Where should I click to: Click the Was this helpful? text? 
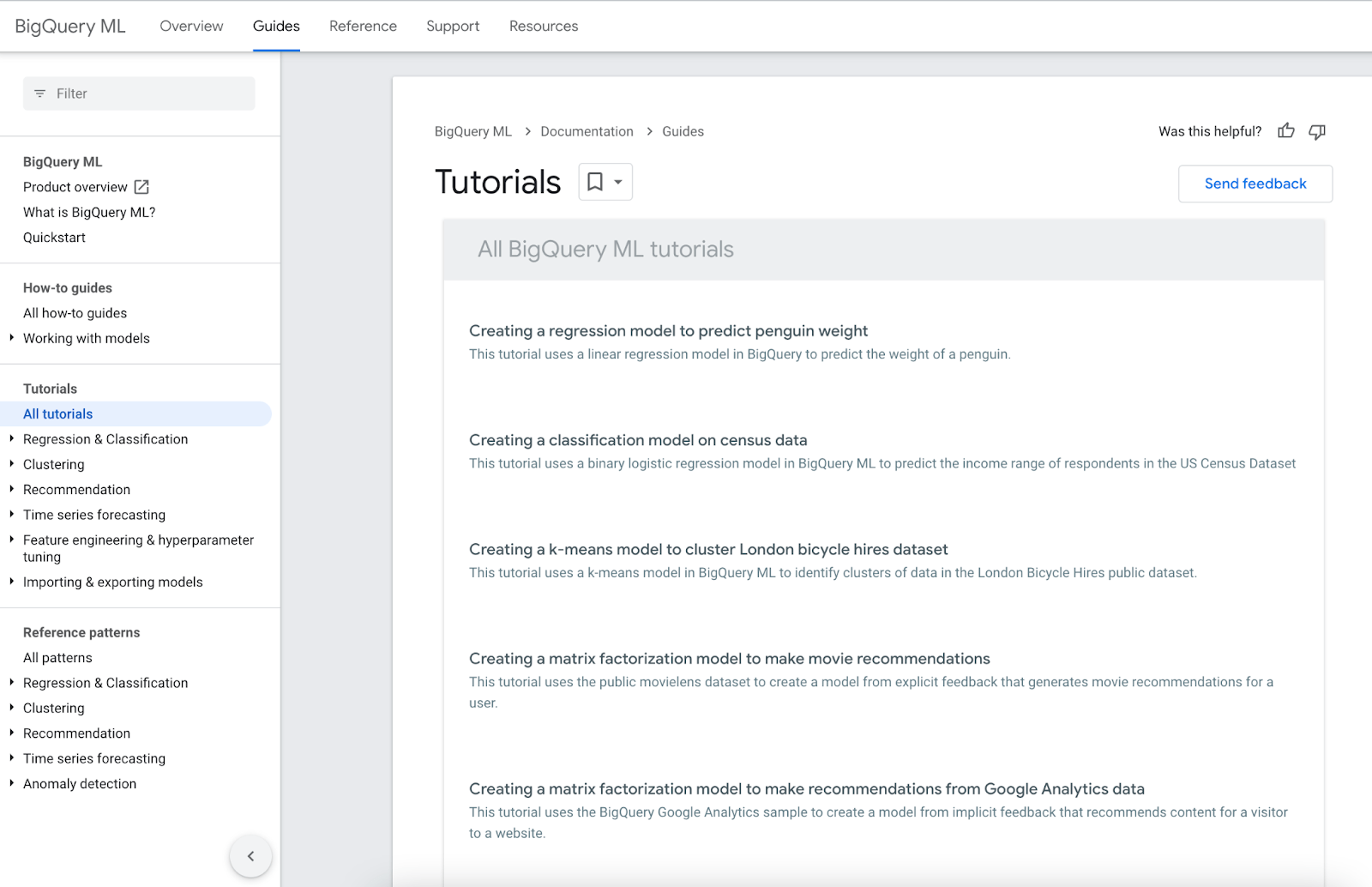point(1210,131)
